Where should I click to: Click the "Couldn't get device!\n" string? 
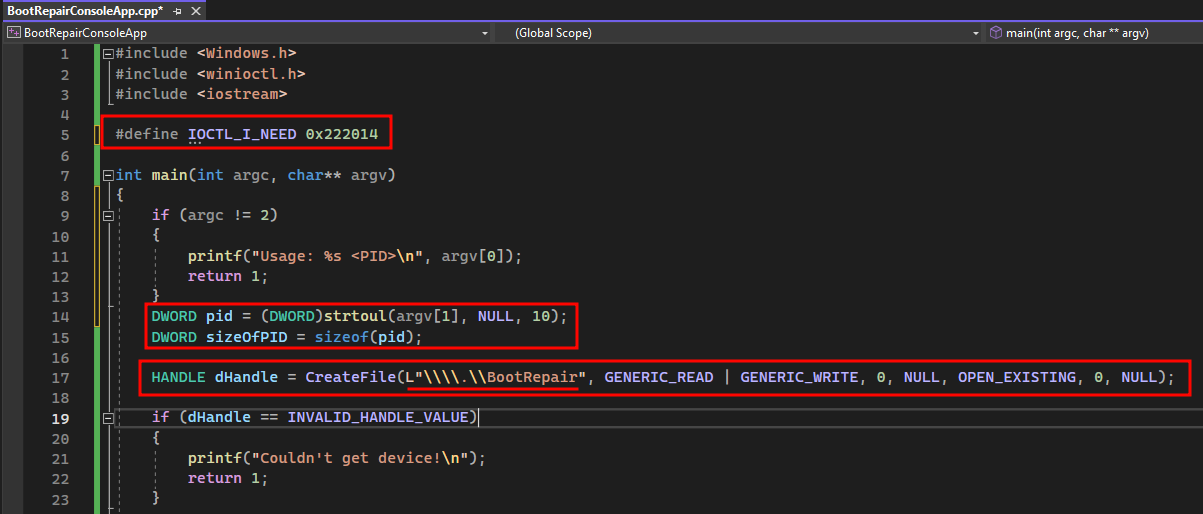click(360, 458)
